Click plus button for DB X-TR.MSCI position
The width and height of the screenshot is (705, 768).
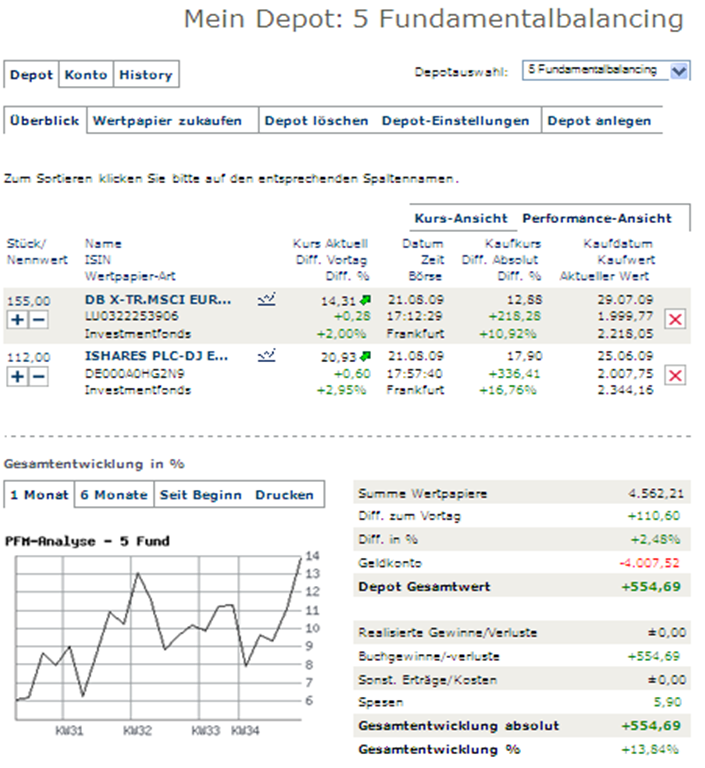point(17,320)
